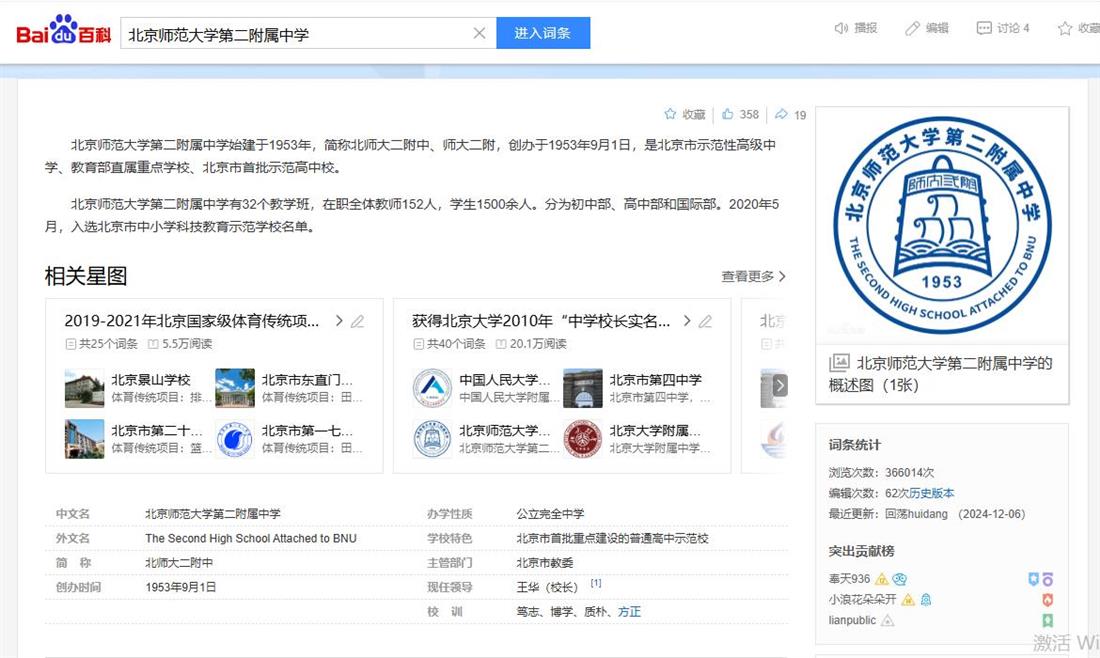Viewport: 1100px width, 658px height.
Task: Open contributor 小浪花朵朵开 profile
Action: coord(862,600)
